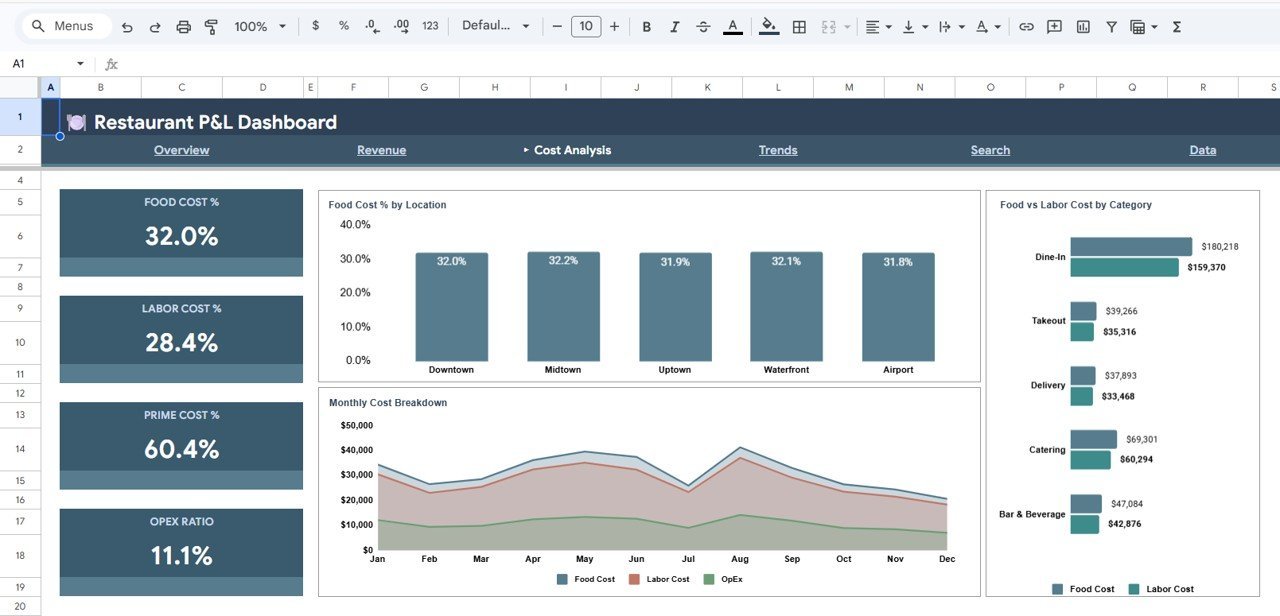Create a filter using the funnel icon
1280x616 pixels.
pos(1111,27)
